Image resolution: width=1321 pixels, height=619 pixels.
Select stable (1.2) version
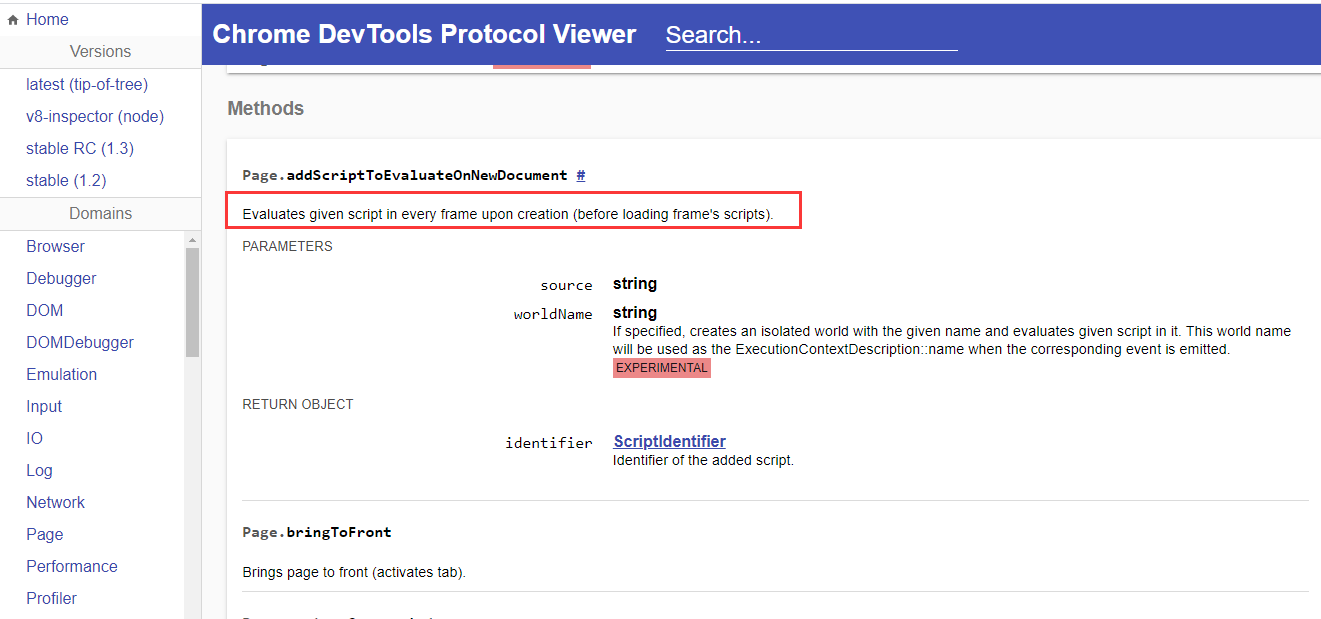(66, 181)
